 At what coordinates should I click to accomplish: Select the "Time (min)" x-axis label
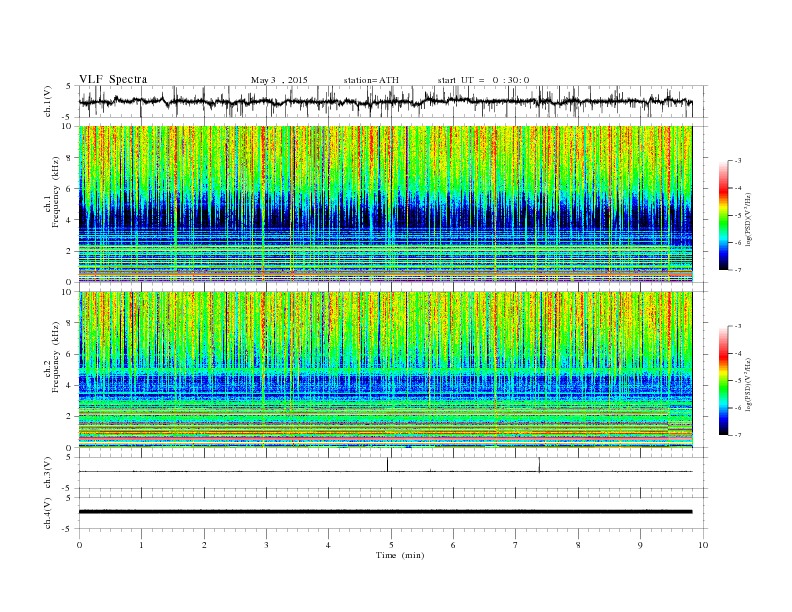tap(400, 555)
